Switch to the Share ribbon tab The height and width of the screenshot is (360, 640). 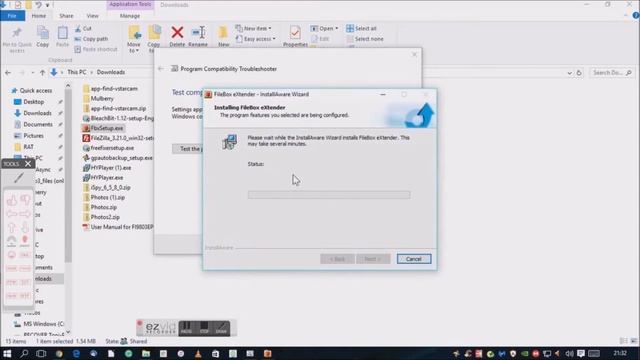coord(66,16)
